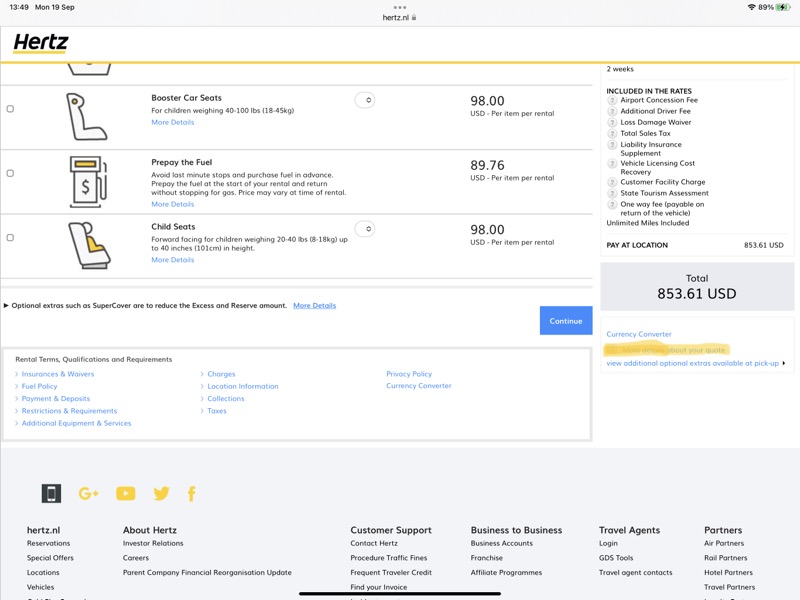800x600 pixels.
Task: Open Fuel Policy rental terms item
Action: [x=40, y=386]
